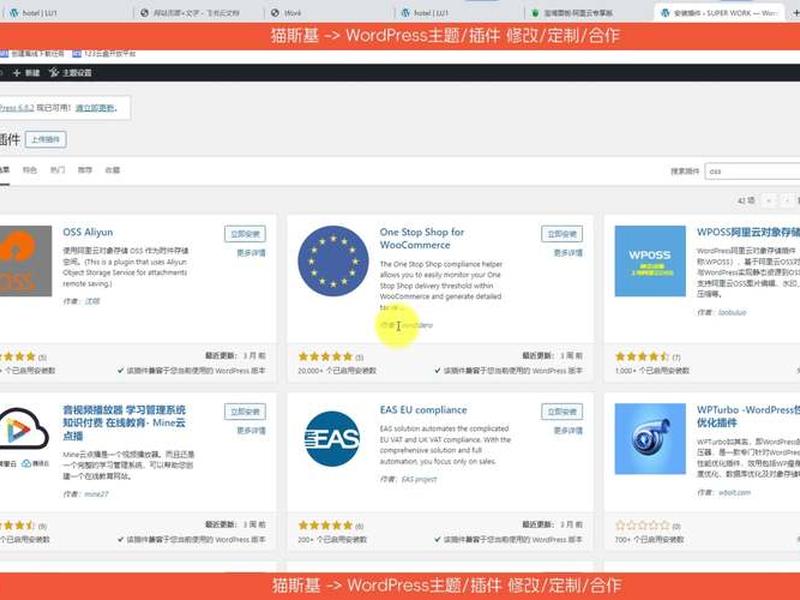Open the EAS EU compliance logo
This screenshot has width=800, height=600.
pyautogui.click(x=333, y=439)
